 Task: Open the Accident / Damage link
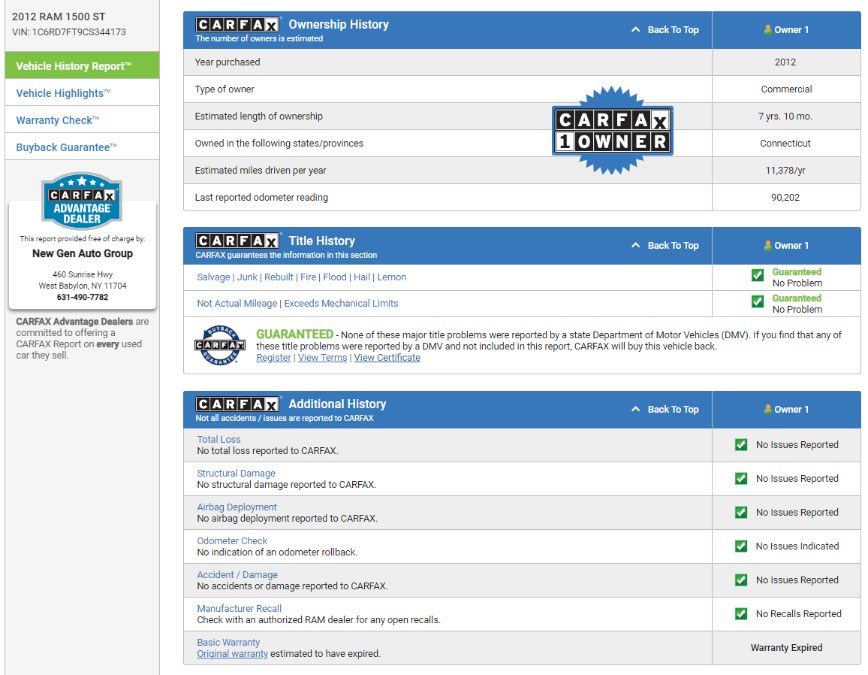[237, 575]
